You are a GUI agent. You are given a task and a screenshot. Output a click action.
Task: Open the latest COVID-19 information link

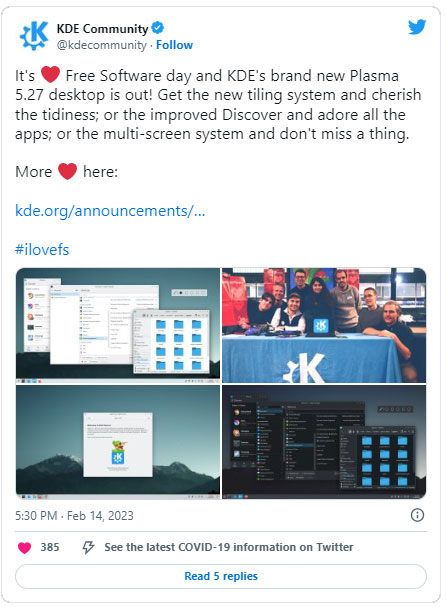pos(229,547)
